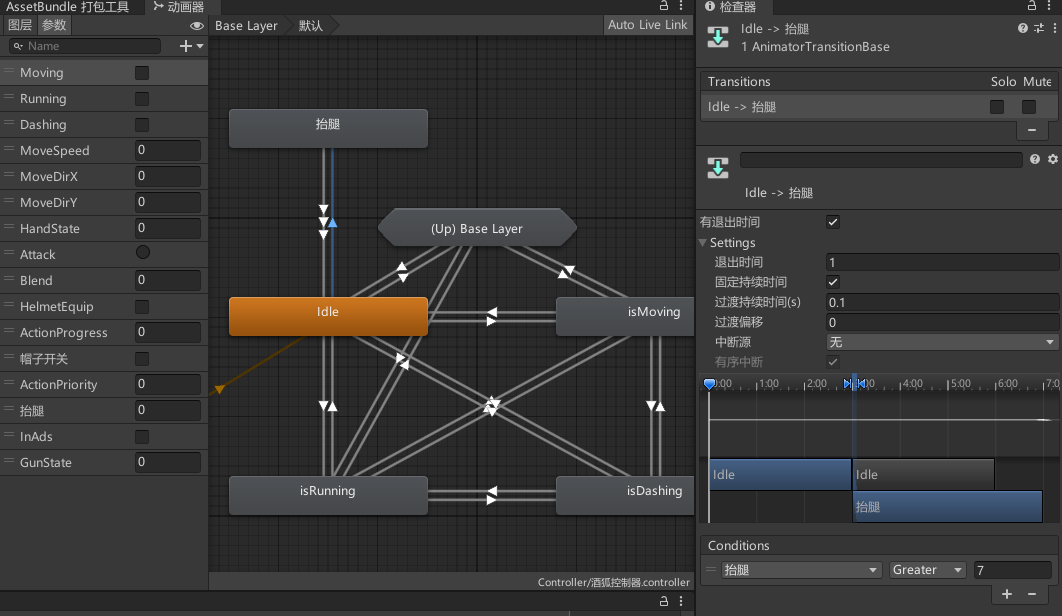The width and height of the screenshot is (1062, 616).
Task: Click the Auto Live Link button
Action: [x=647, y=25]
